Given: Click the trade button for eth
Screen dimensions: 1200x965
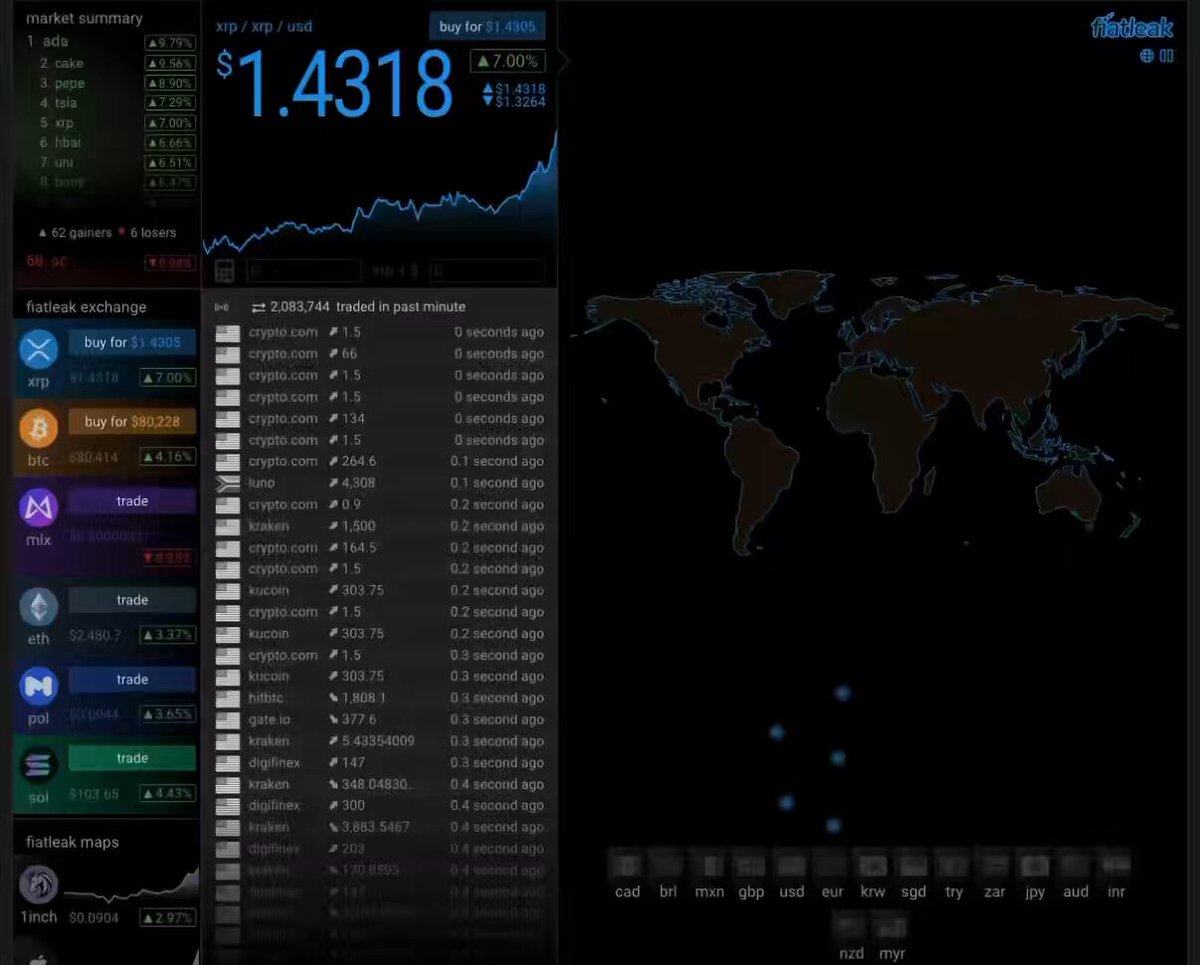Looking at the screenshot, I should pos(132,600).
